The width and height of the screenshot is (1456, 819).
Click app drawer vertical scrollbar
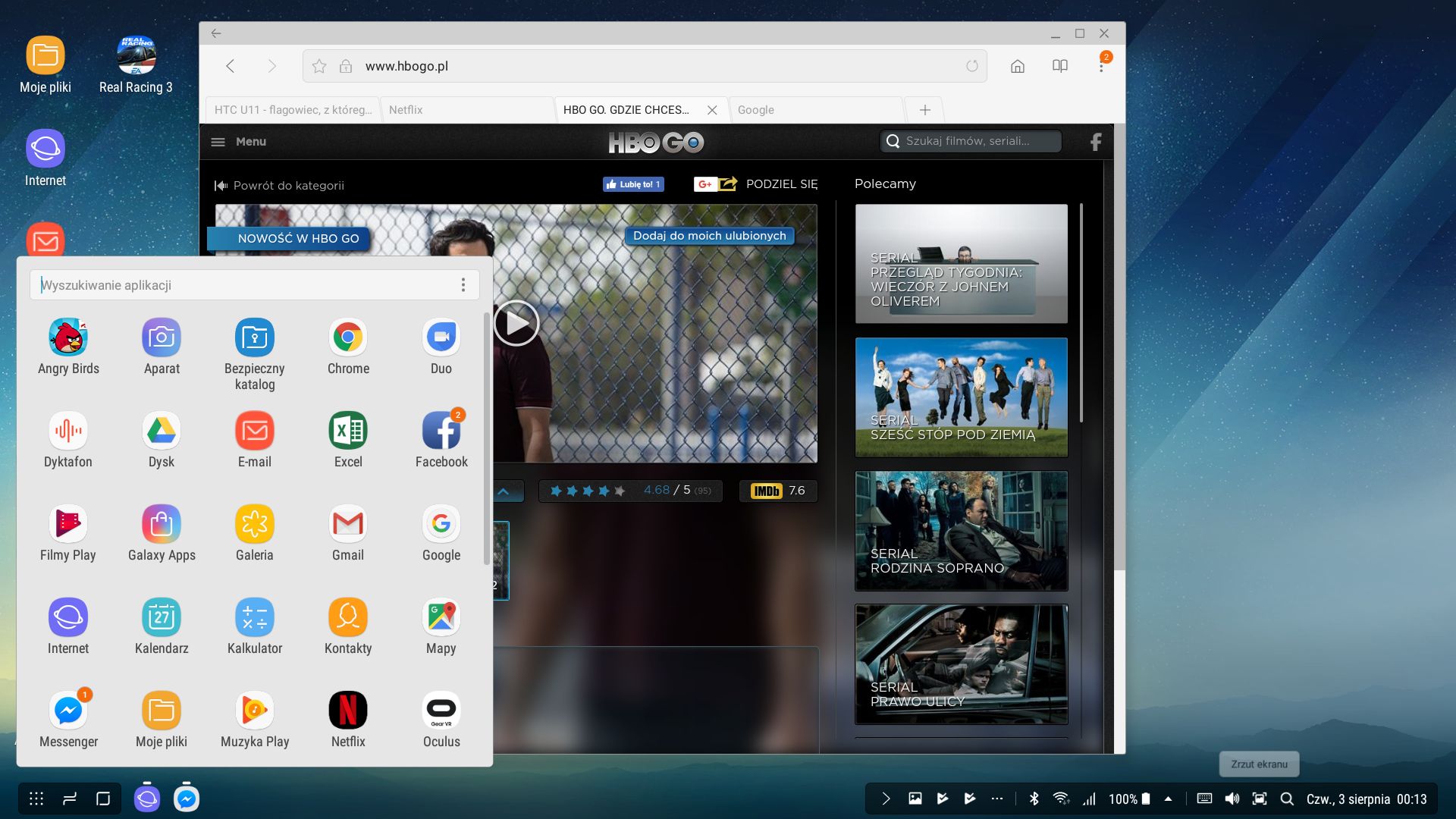(x=486, y=438)
